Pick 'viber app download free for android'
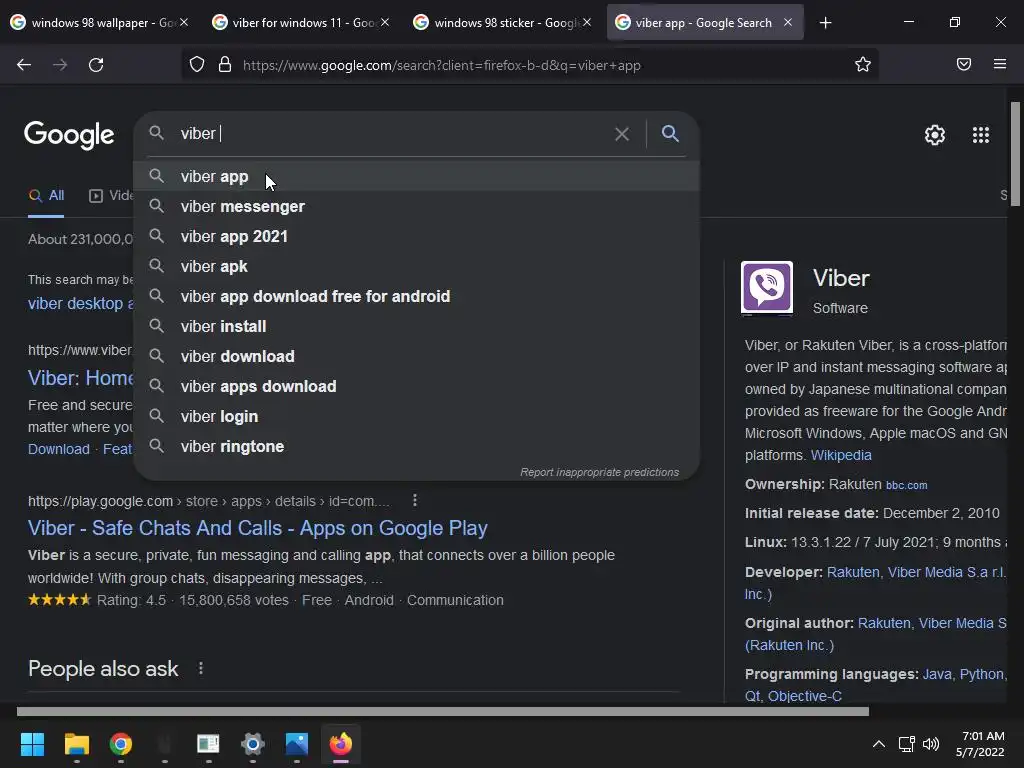Viewport: 1024px width, 768px height. point(417,296)
